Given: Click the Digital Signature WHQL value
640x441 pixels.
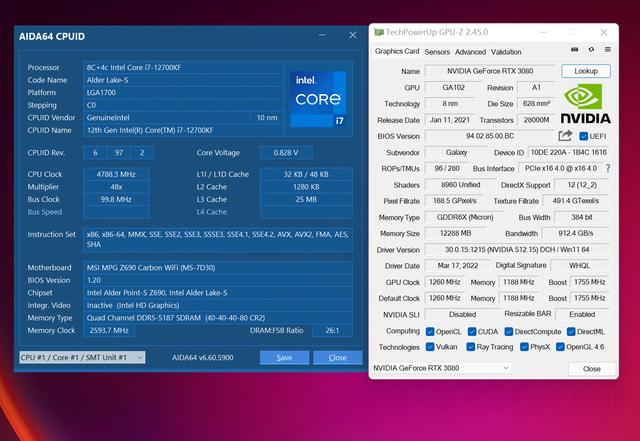Looking at the screenshot, I should pyautogui.click(x=580, y=265).
